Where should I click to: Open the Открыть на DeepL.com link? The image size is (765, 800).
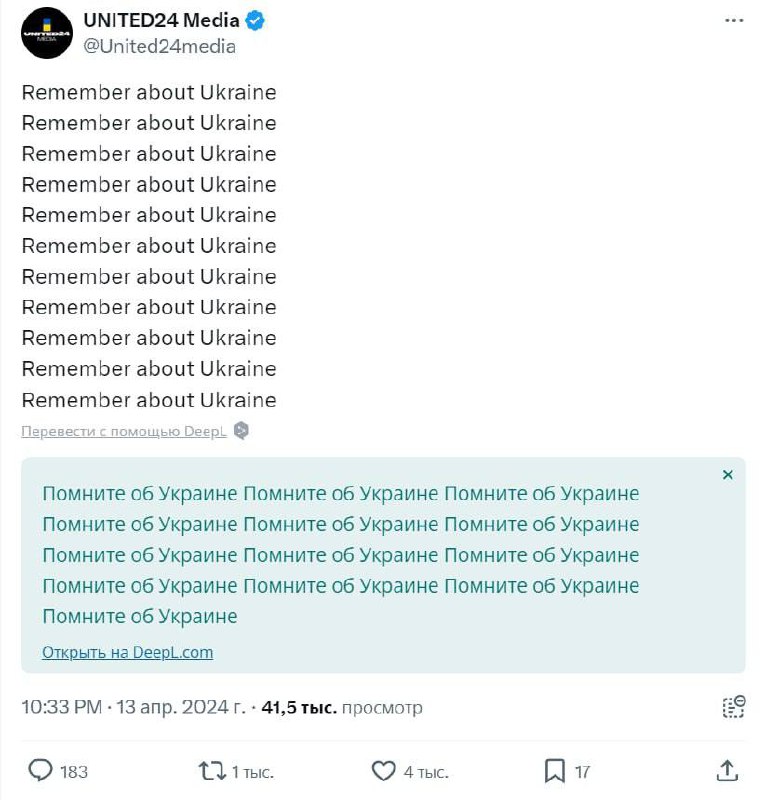click(x=128, y=652)
